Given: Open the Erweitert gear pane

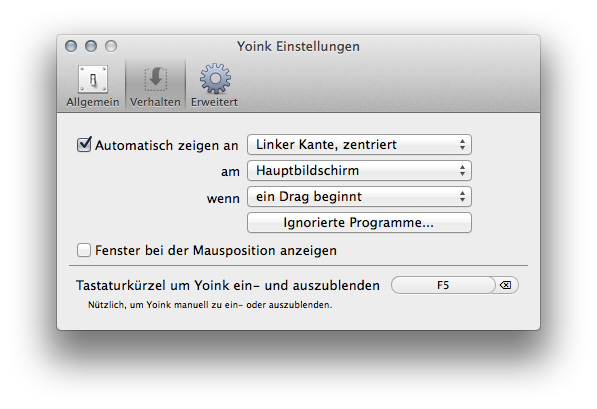Looking at the screenshot, I should tap(214, 86).
